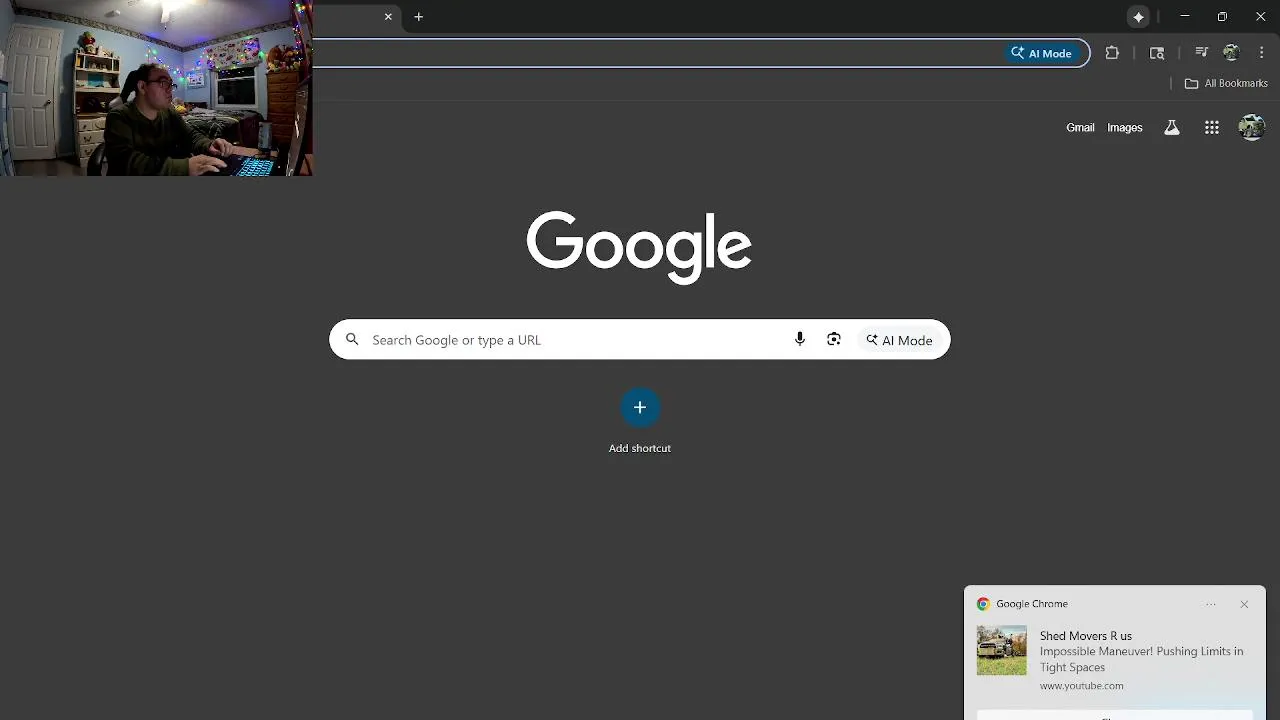Click AI Mode button in search box
Screen dimensions: 1280x720
pyautogui.click(x=900, y=340)
